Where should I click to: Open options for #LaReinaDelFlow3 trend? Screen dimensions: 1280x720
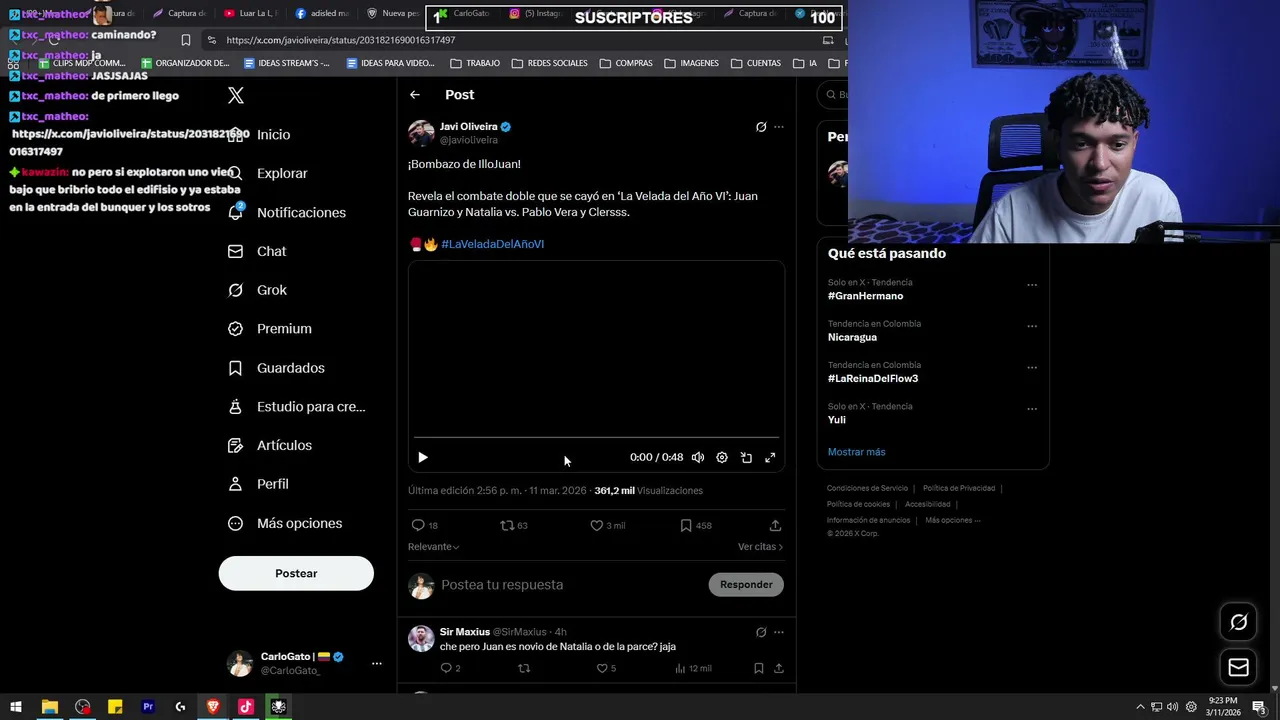pos(1032,367)
